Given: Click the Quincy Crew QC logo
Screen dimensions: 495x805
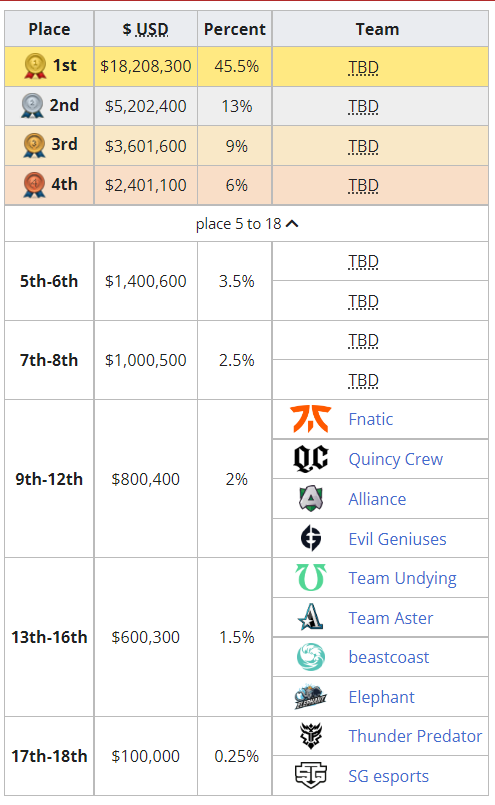Looking at the screenshot, I should (x=311, y=458).
